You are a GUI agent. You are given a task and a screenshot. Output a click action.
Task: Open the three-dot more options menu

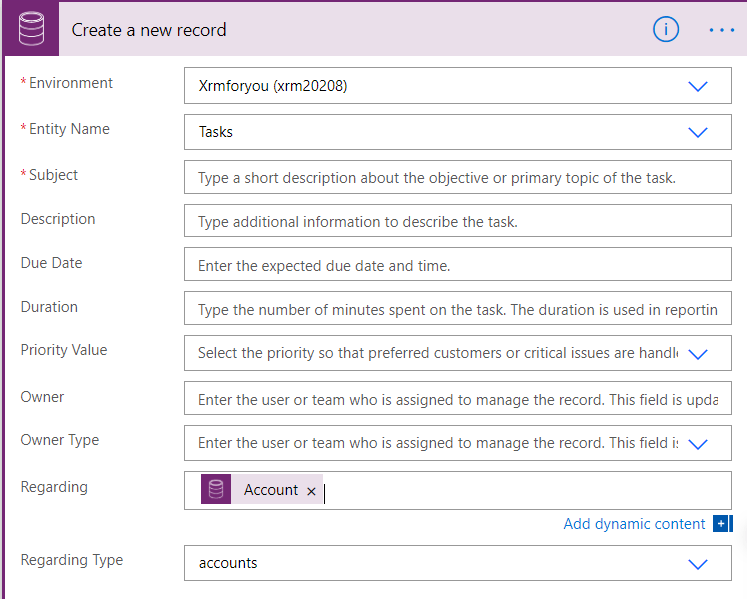click(722, 30)
